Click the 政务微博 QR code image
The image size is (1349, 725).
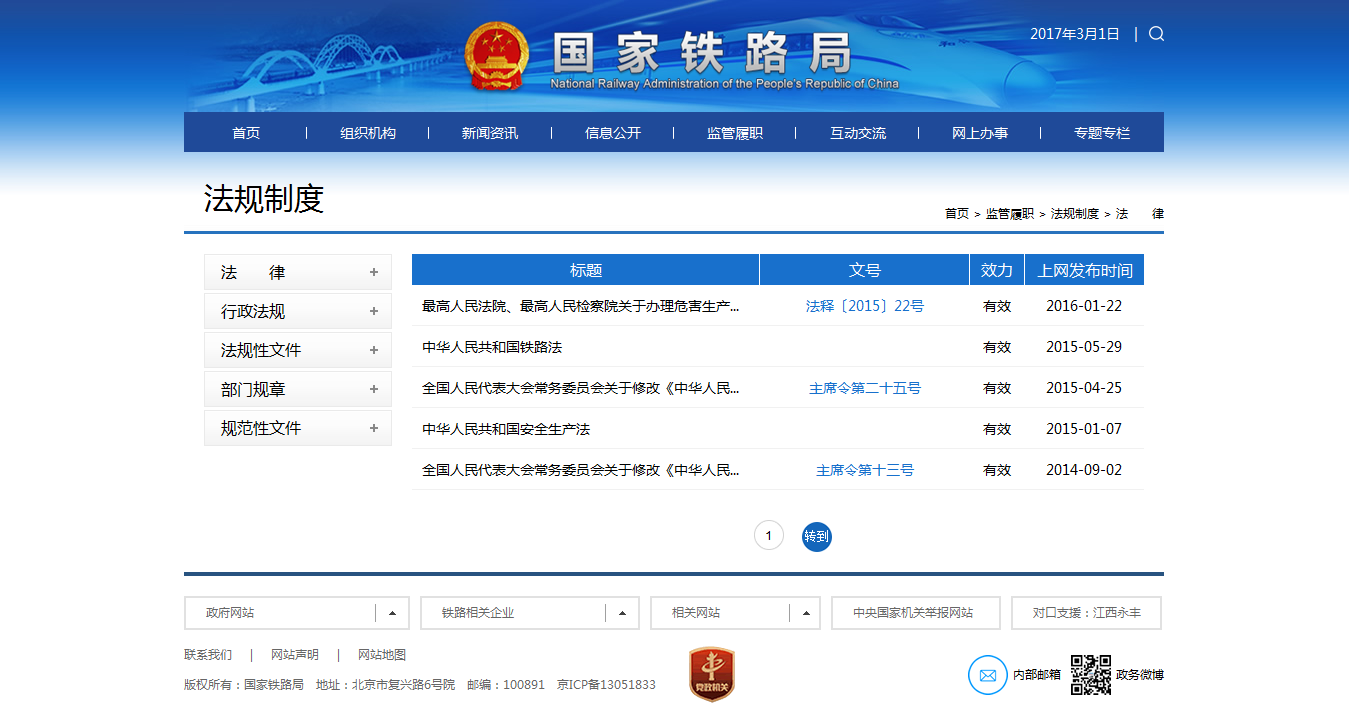[x=1091, y=675]
